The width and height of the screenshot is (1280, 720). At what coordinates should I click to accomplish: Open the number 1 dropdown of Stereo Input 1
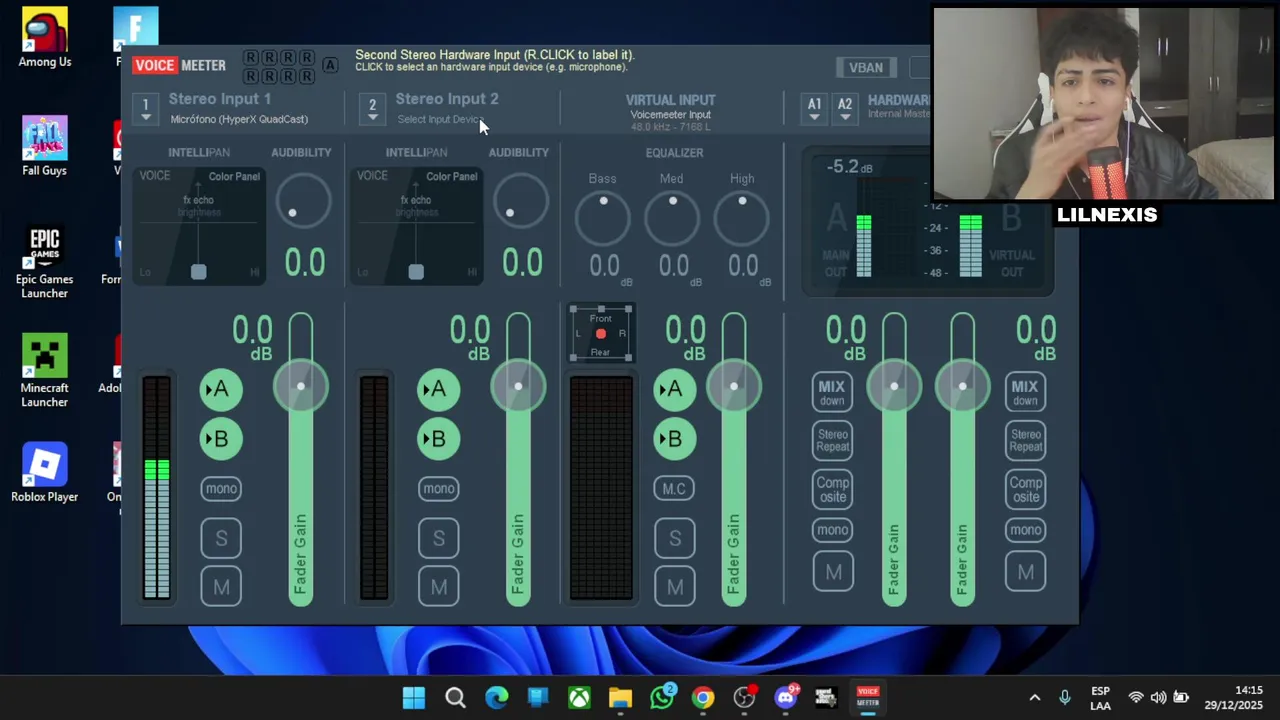(x=146, y=108)
